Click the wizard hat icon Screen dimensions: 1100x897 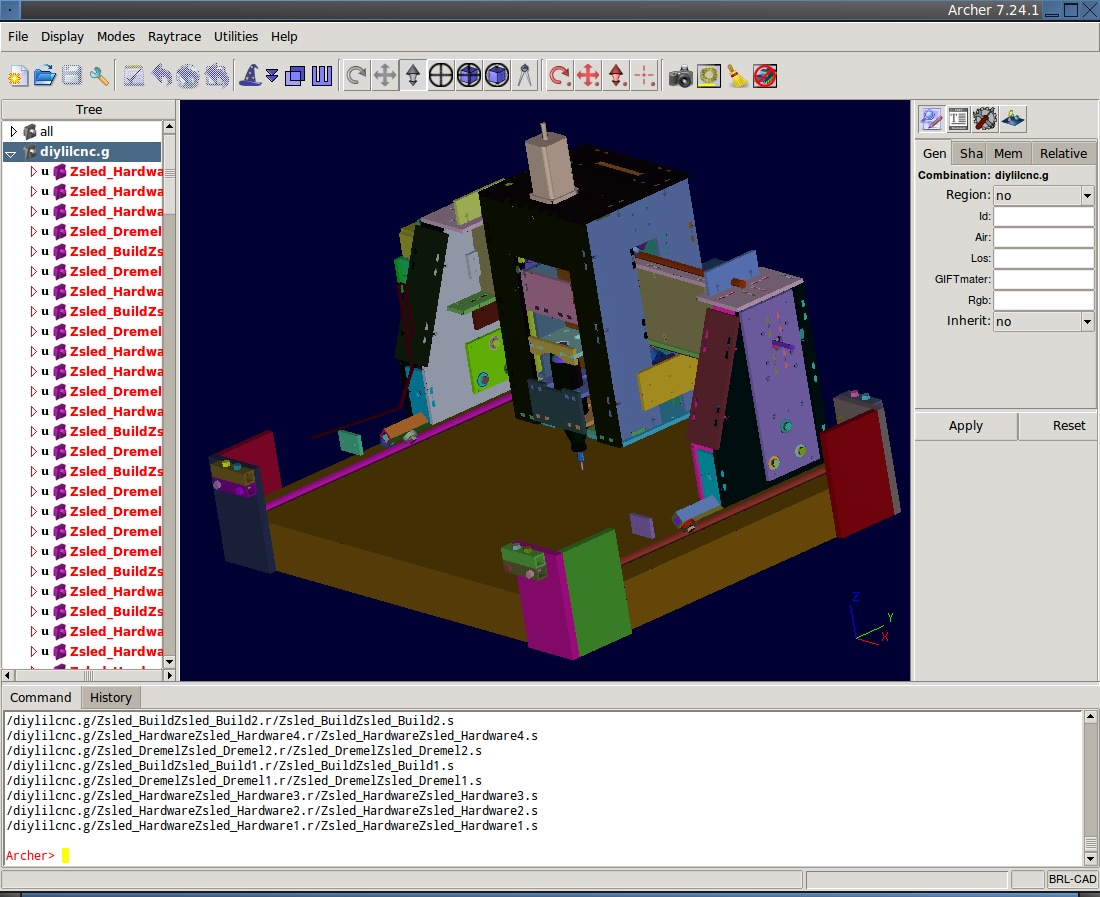[x=248, y=76]
